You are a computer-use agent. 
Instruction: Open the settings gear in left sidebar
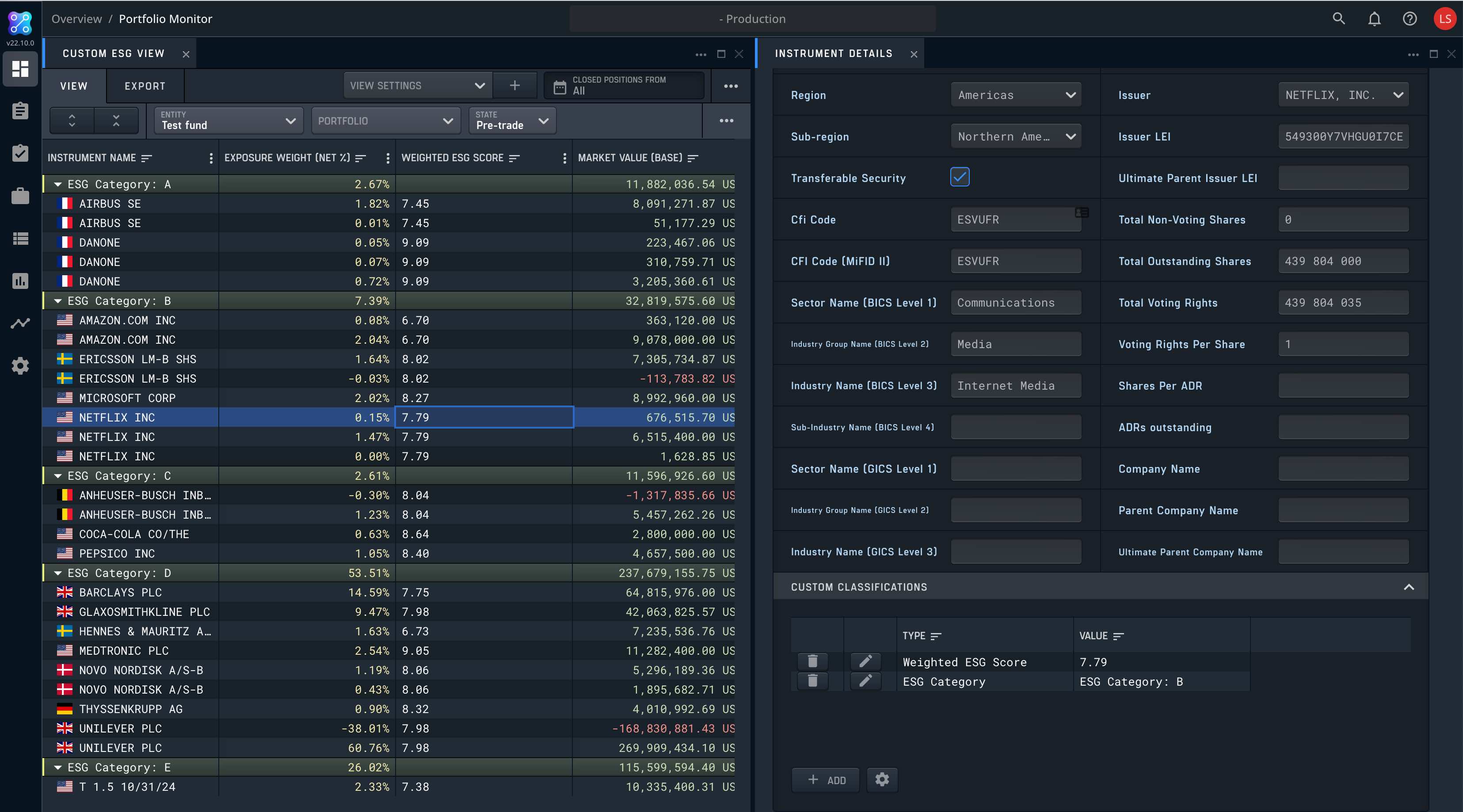click(x=20, y=366)
